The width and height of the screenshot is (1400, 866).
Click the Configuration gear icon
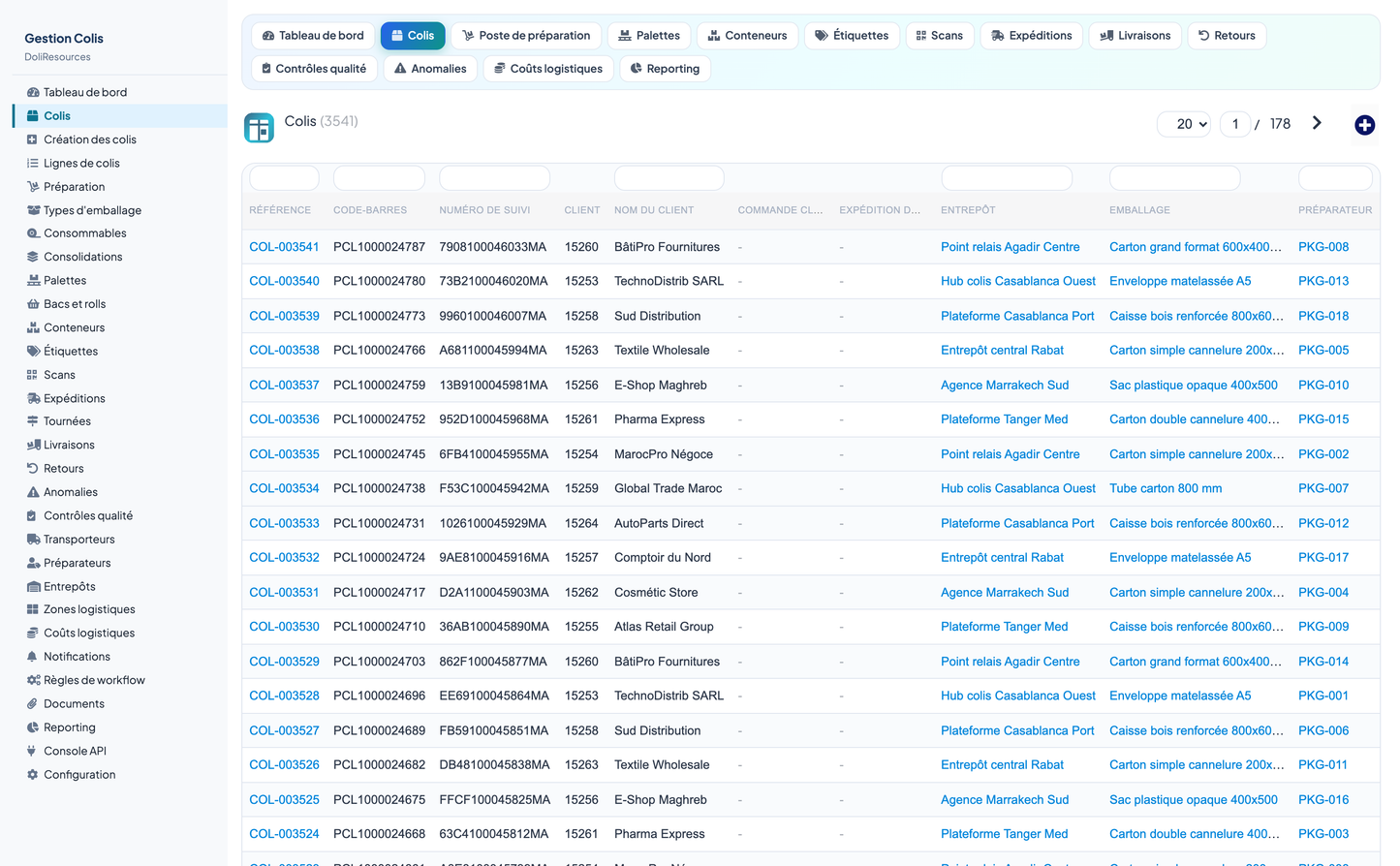(x=33, y=775)
